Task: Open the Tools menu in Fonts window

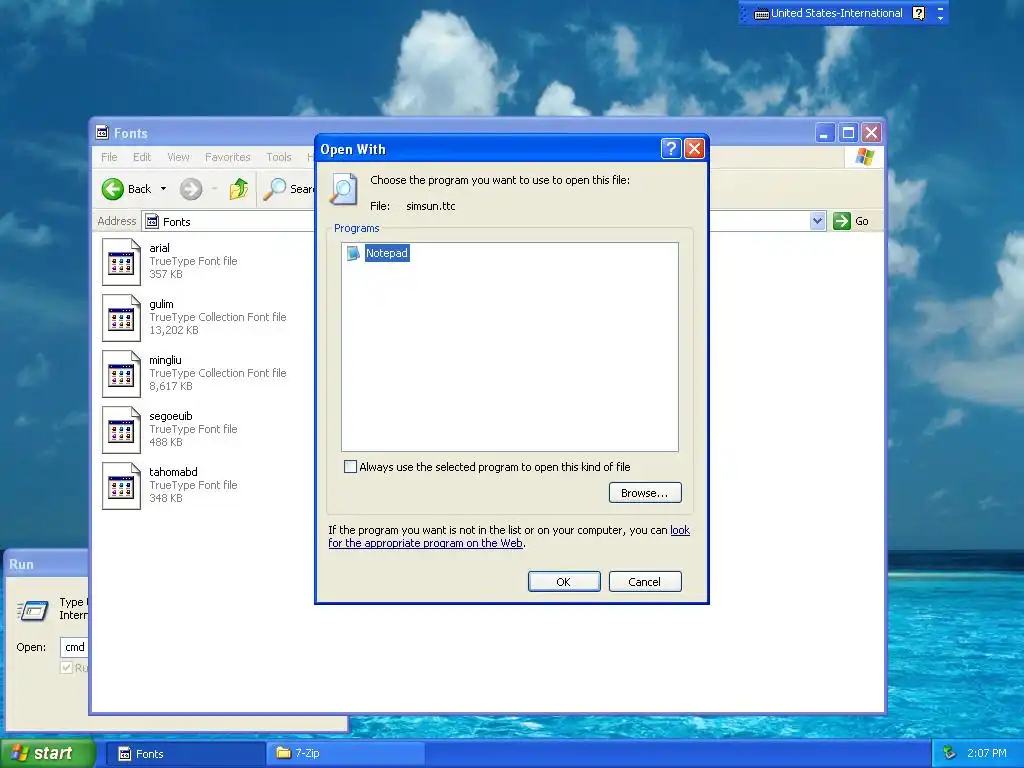Action: 279,157
